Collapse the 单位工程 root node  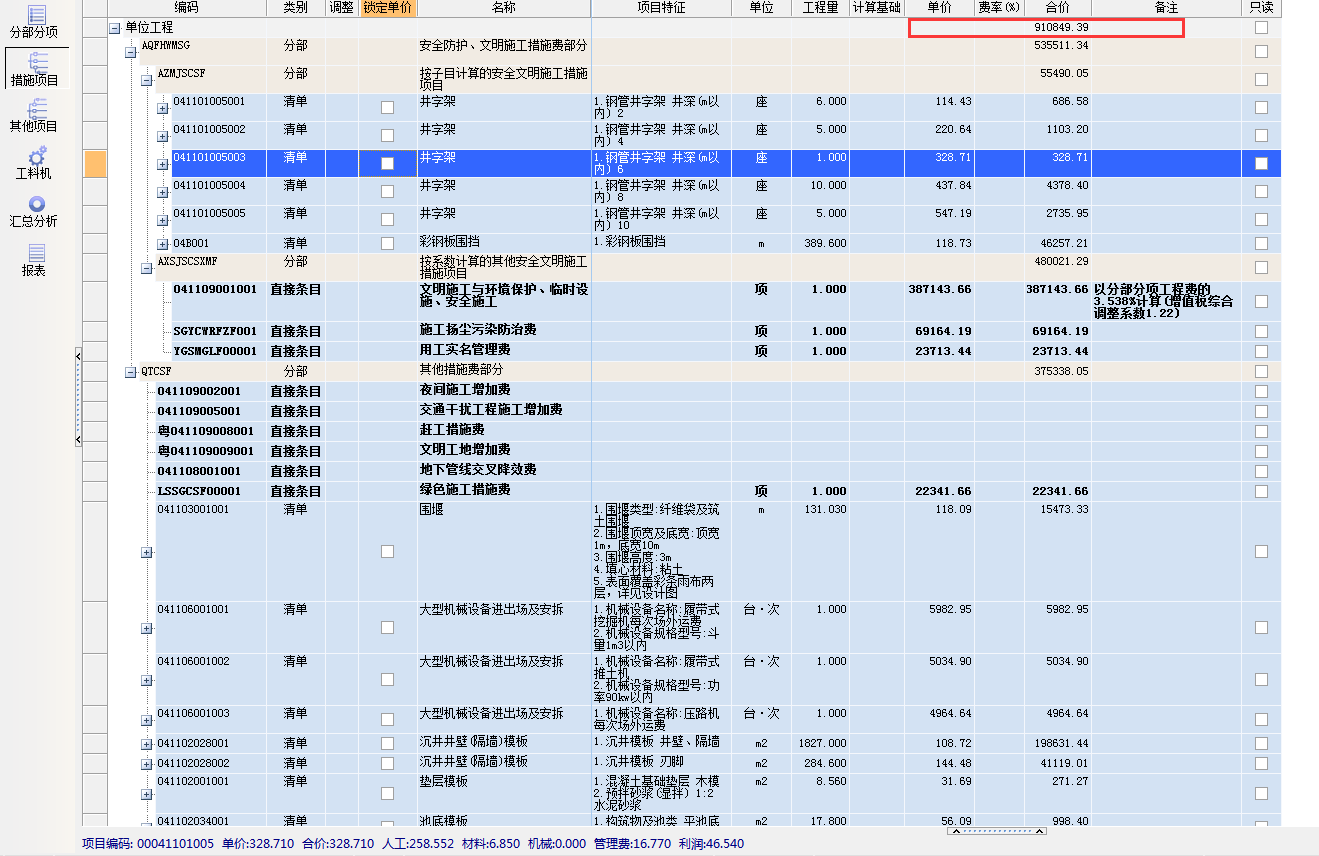point(115,28)
